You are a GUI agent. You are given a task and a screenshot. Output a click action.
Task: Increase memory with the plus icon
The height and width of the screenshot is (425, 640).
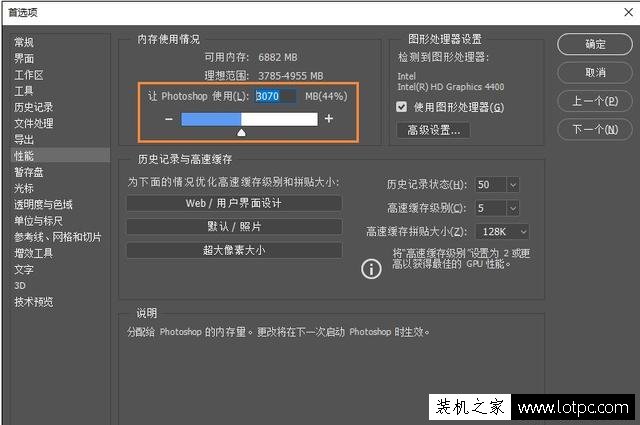click(x=329, y=119)
